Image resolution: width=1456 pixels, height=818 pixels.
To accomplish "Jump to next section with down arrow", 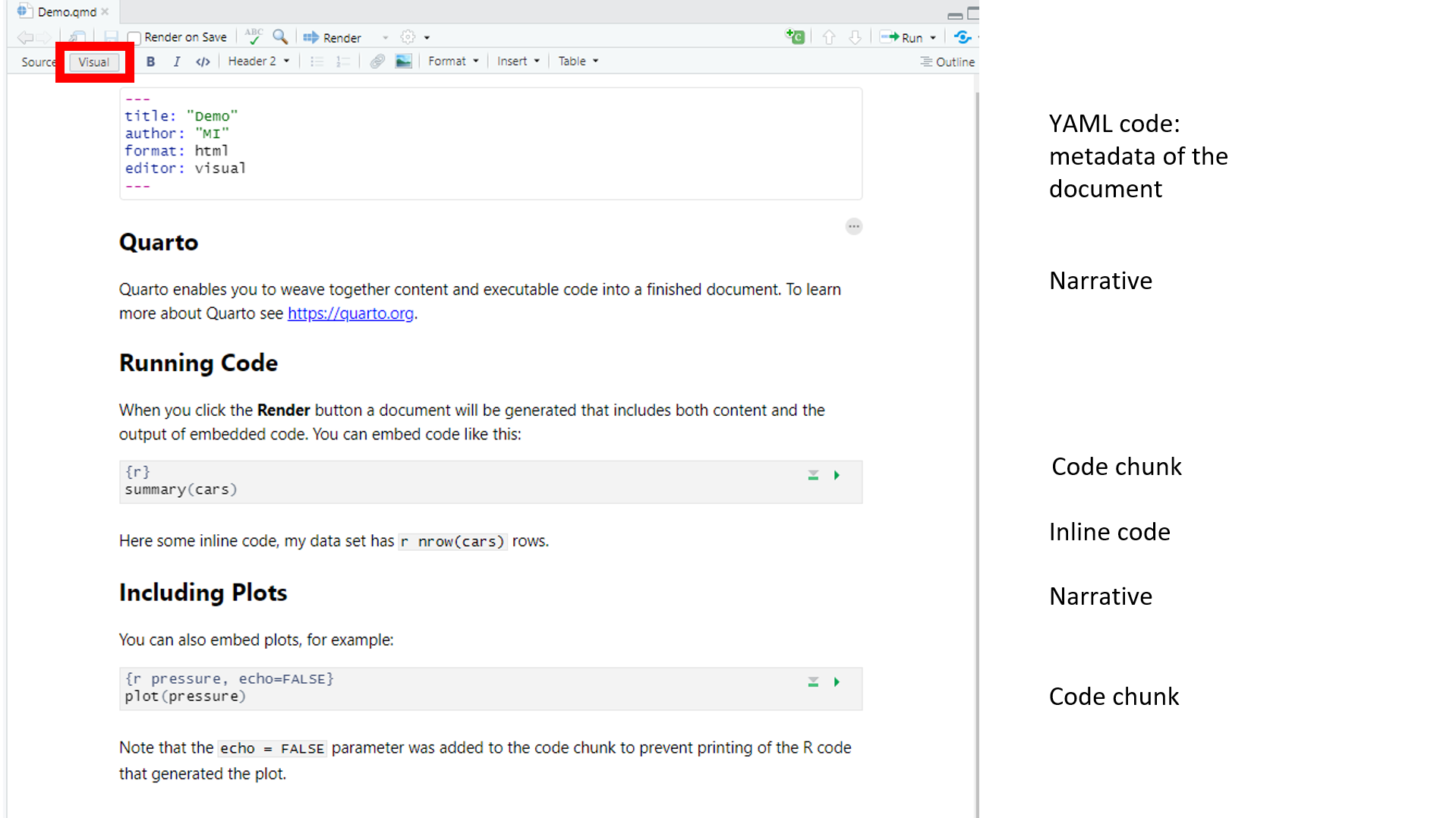I will 855,37.
